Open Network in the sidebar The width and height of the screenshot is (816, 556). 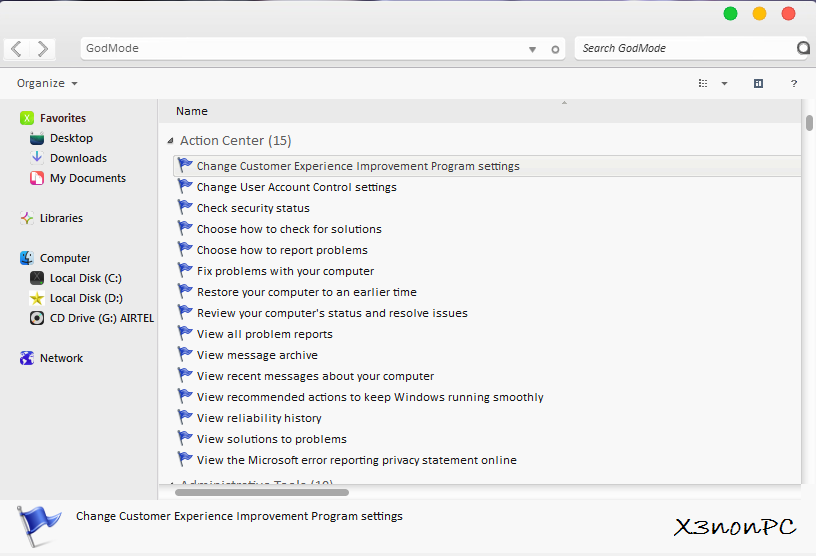(x=61, y=358)
